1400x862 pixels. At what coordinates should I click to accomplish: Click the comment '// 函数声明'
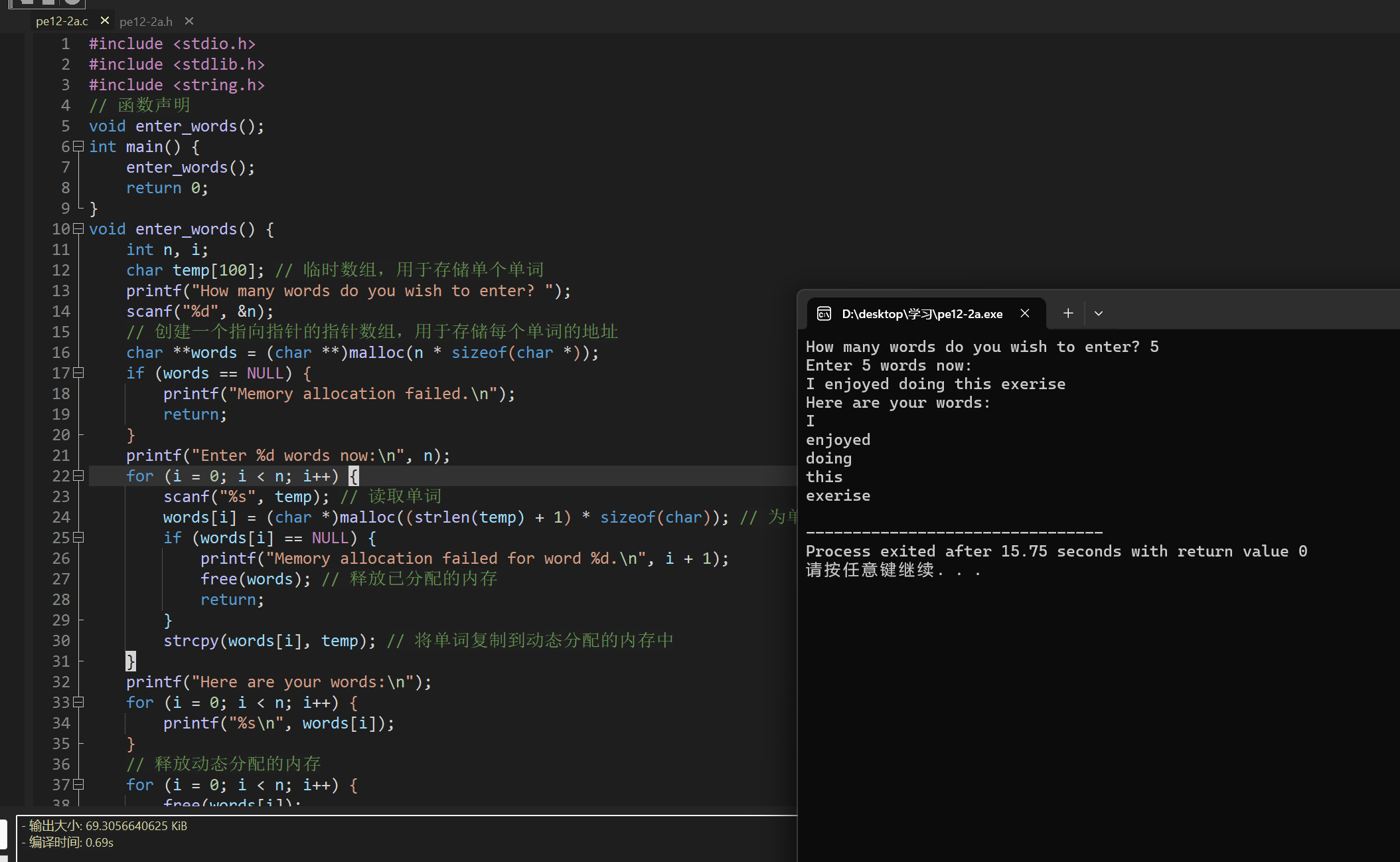tap(139, 106)
